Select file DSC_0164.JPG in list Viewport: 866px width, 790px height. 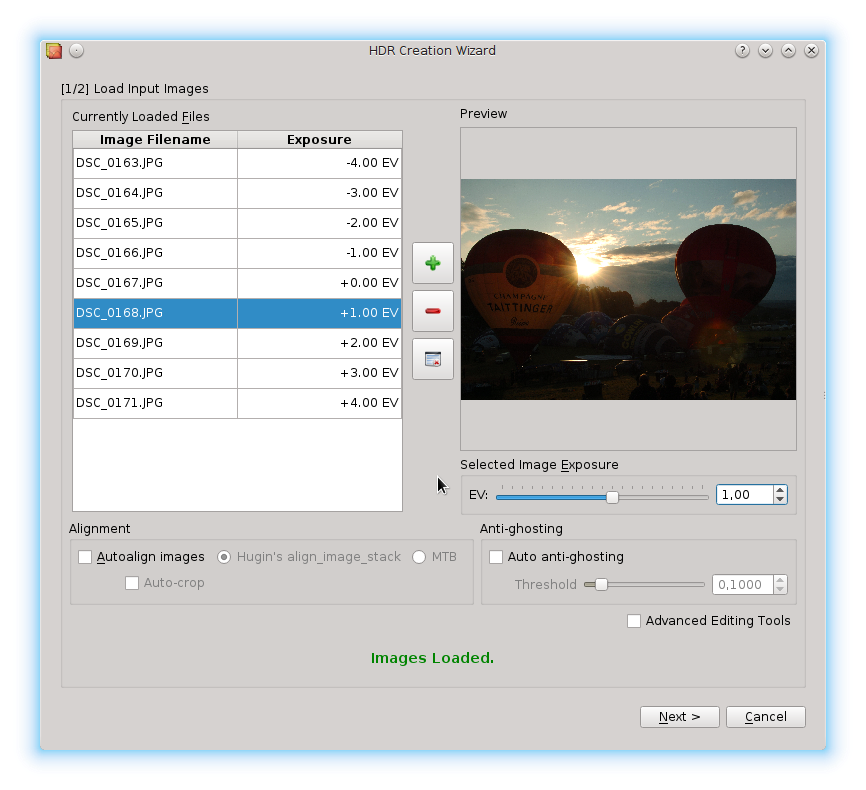[x=155, y=193]
